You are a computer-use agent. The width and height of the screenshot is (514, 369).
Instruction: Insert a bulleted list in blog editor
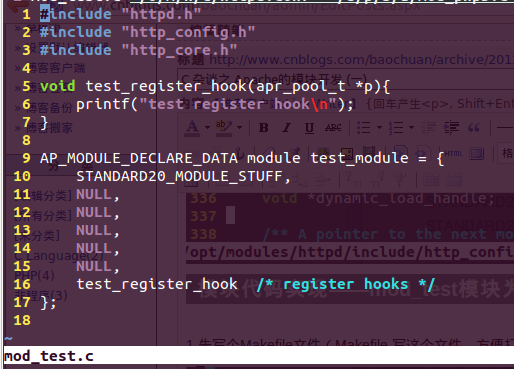point(364,128)
